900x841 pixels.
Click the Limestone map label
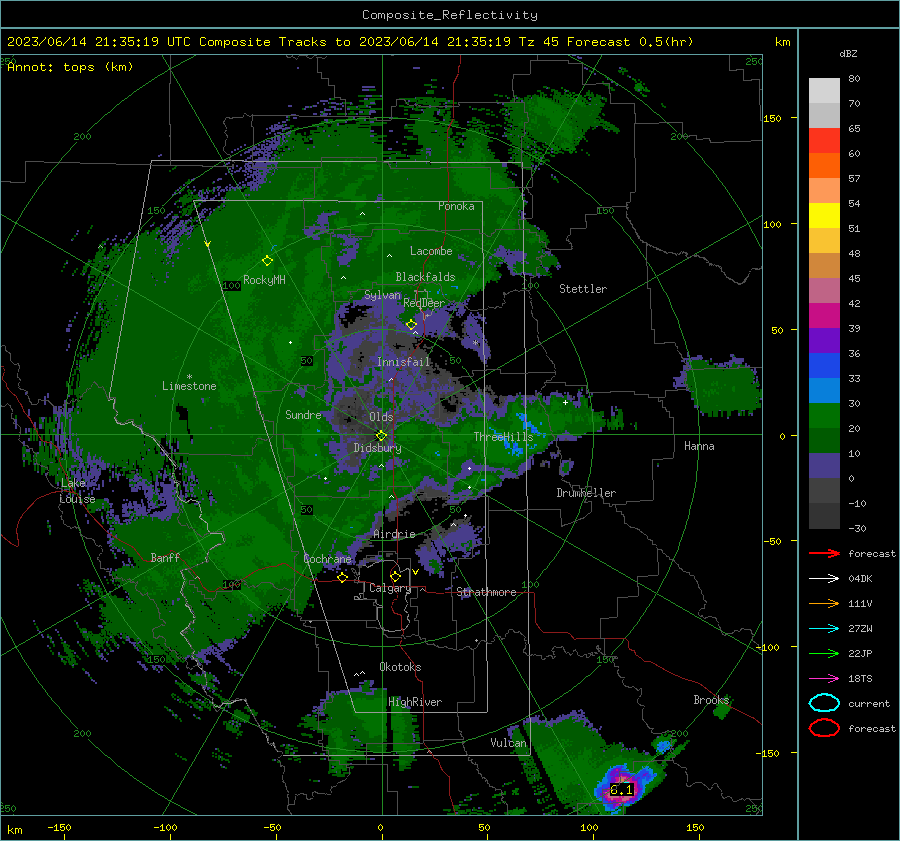[189, 386]
